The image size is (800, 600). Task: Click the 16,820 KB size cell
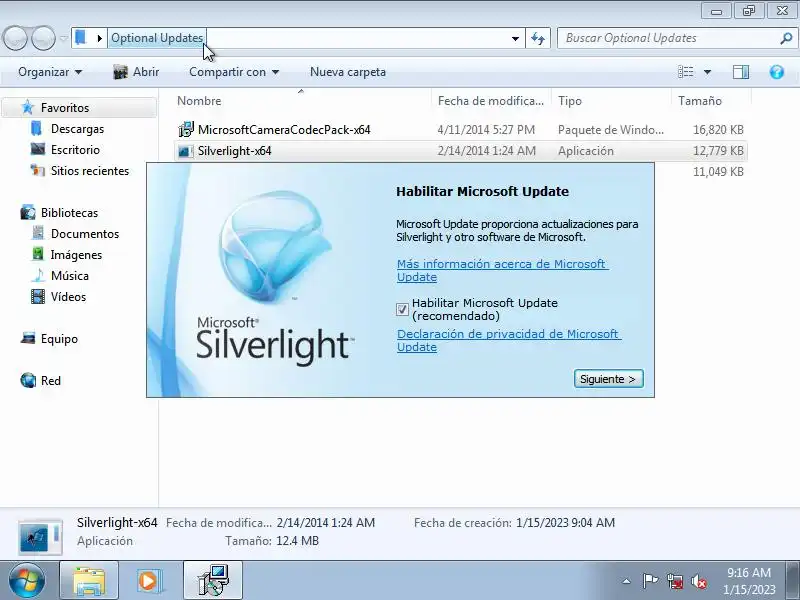718,130
